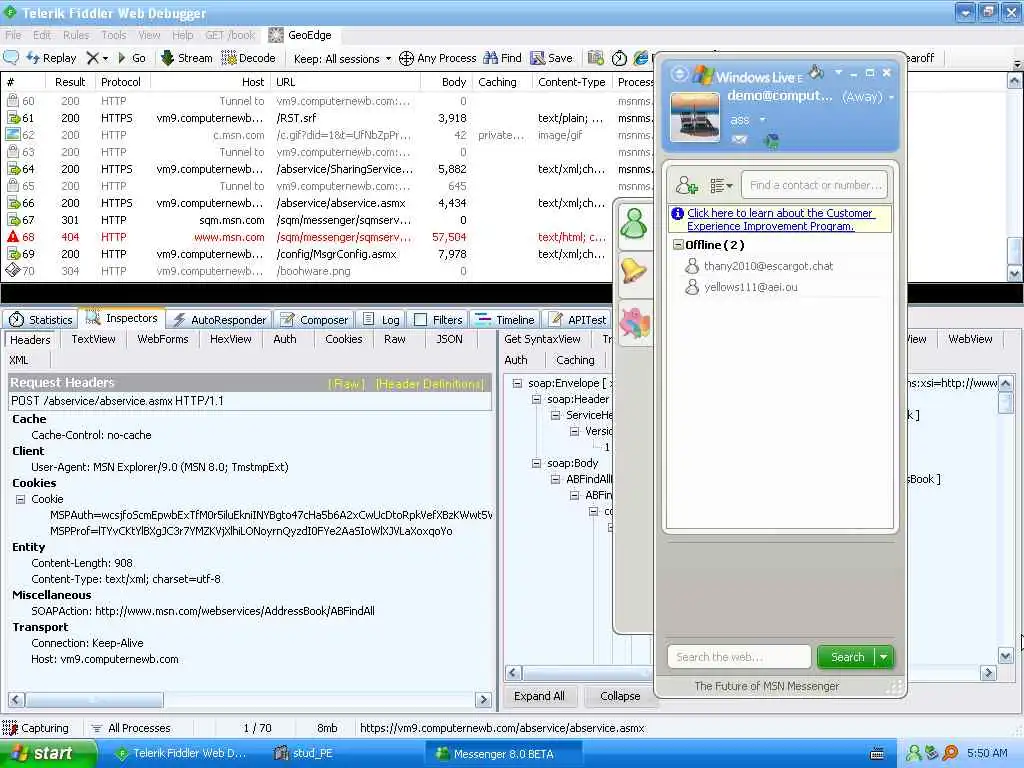1024x768 pixels.
Task: Click the green buddy Messenger side tab
Action: pos(633,225)
